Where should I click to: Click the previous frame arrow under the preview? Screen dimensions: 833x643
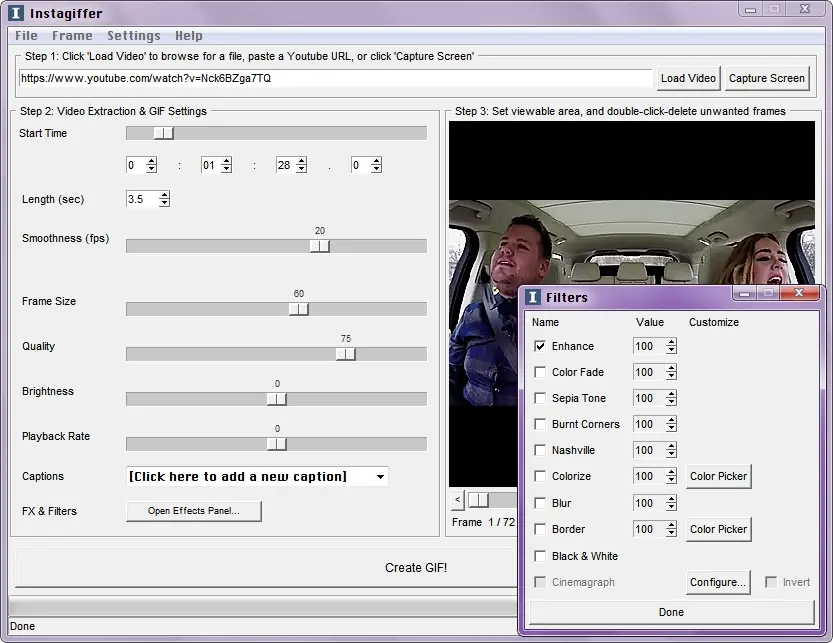coord(457,500)
